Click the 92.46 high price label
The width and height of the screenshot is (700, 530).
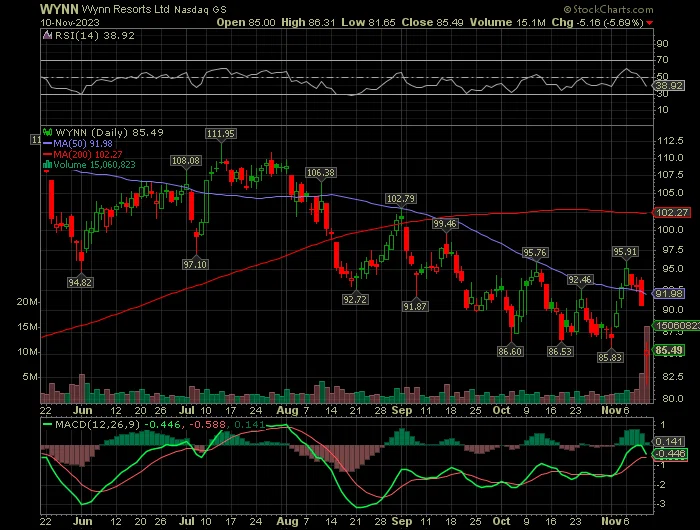click(580, 280)
